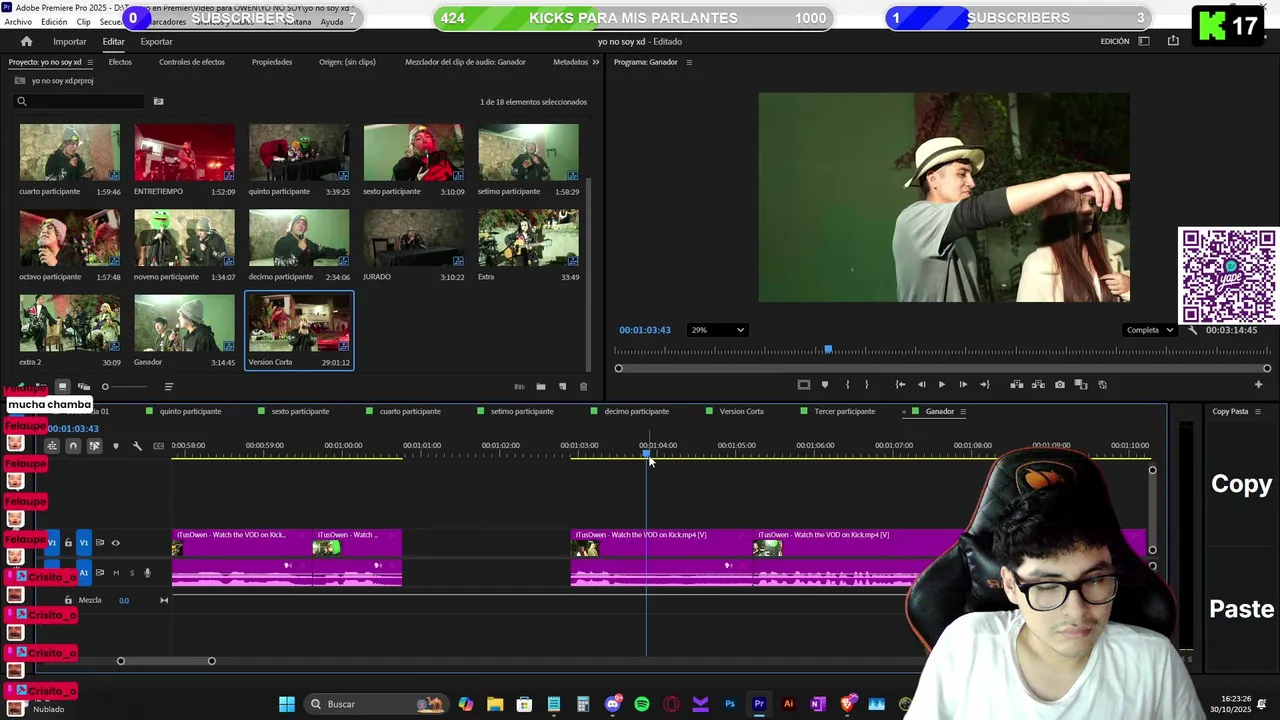
Task: Open the Archivo menu
Action: coord(18,21)
